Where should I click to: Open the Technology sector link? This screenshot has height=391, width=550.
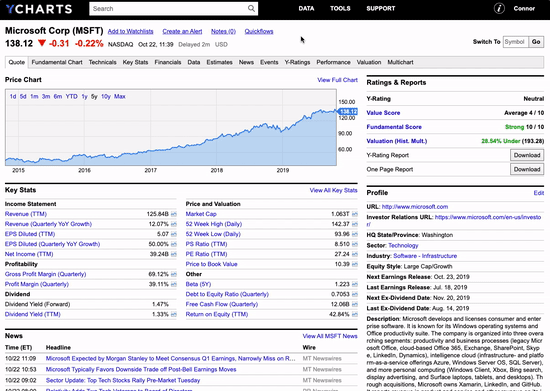[403, 245]
